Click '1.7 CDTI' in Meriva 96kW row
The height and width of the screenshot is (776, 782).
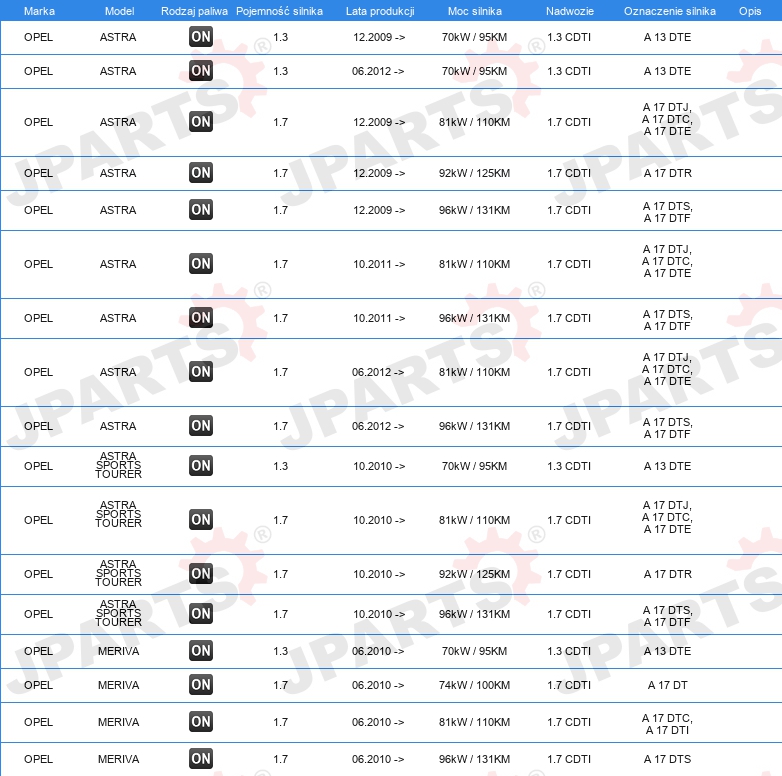[569, 759]
